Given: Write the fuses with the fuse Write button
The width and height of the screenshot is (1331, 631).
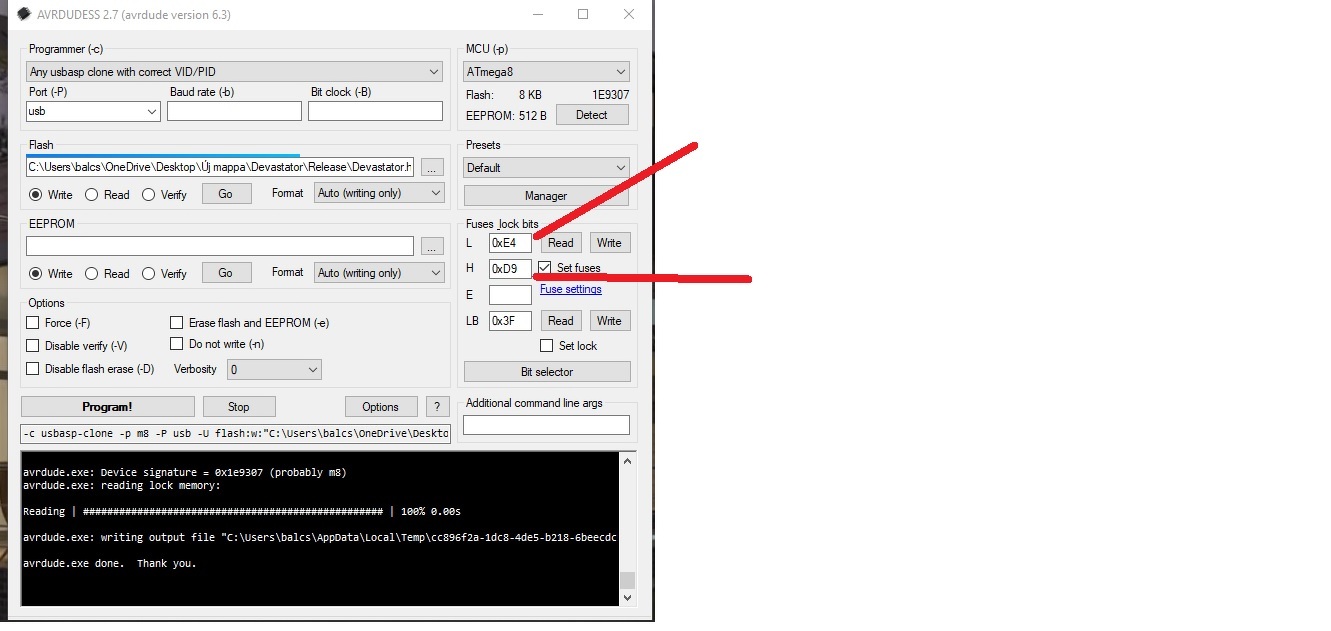Looking at the screenshot, I should 609,243.
